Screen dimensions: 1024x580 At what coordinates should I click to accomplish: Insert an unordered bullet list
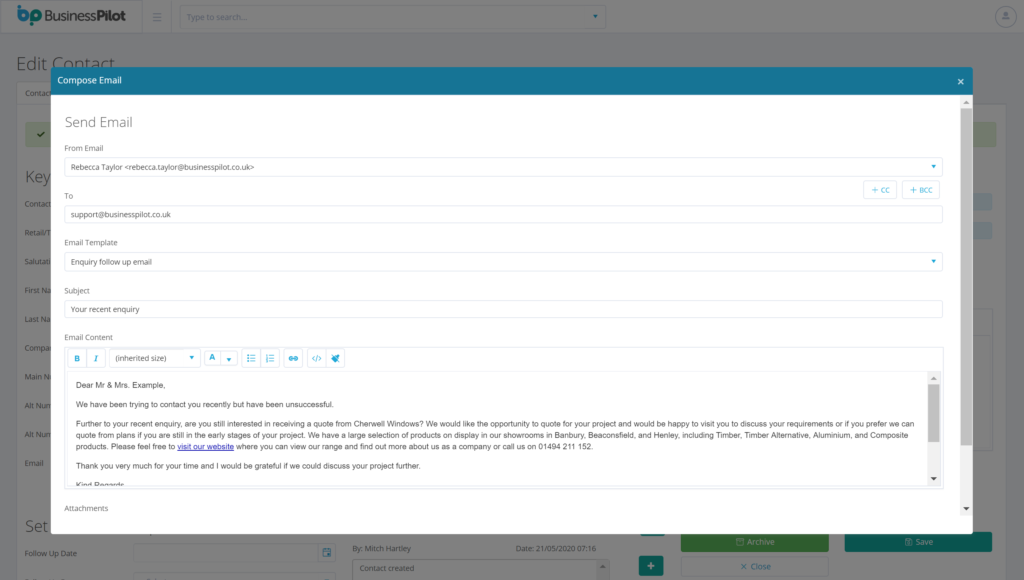251,358
